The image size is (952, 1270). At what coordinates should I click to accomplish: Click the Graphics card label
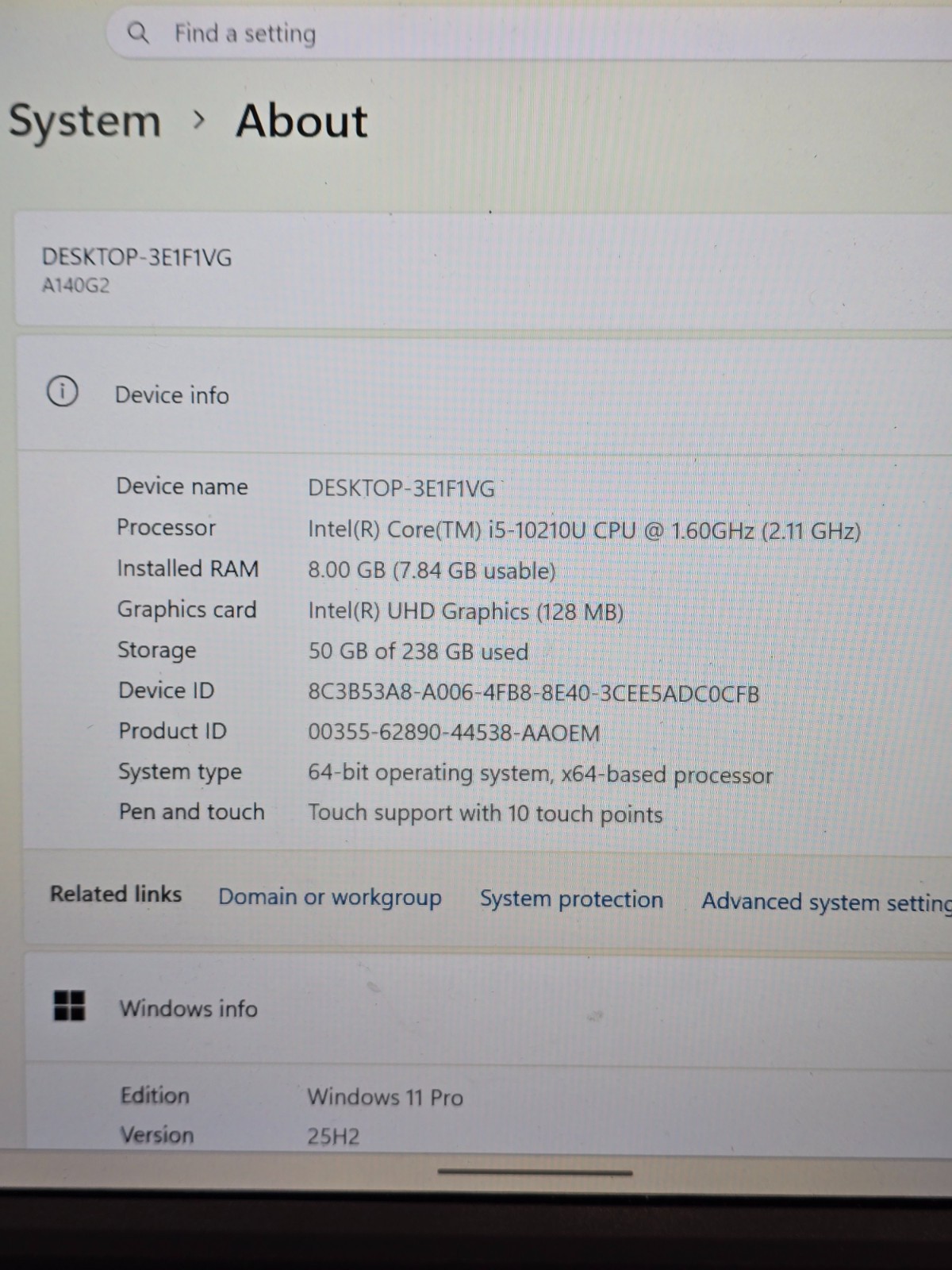tap(186, 610)
